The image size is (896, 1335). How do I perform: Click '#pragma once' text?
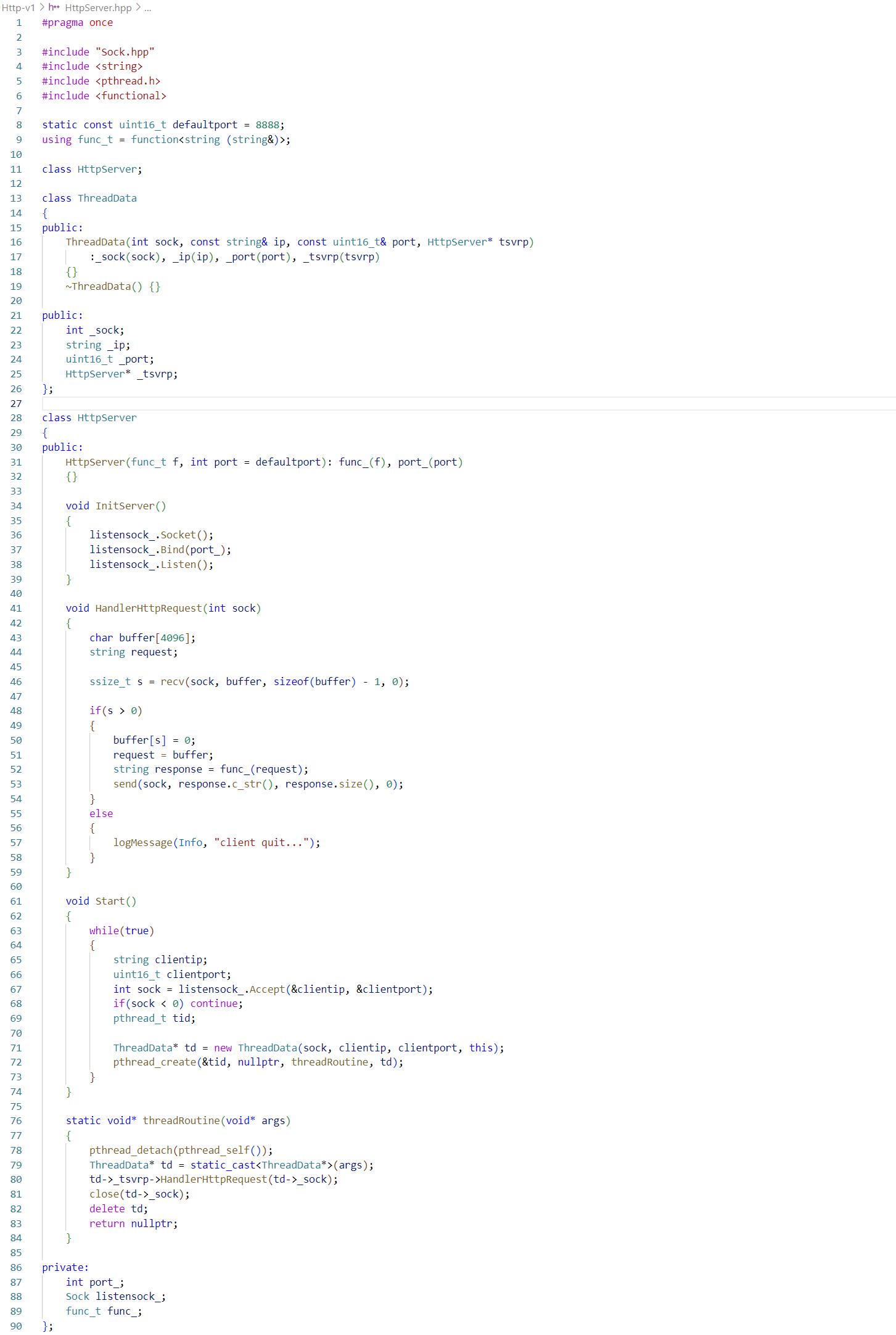pos(78,23)
